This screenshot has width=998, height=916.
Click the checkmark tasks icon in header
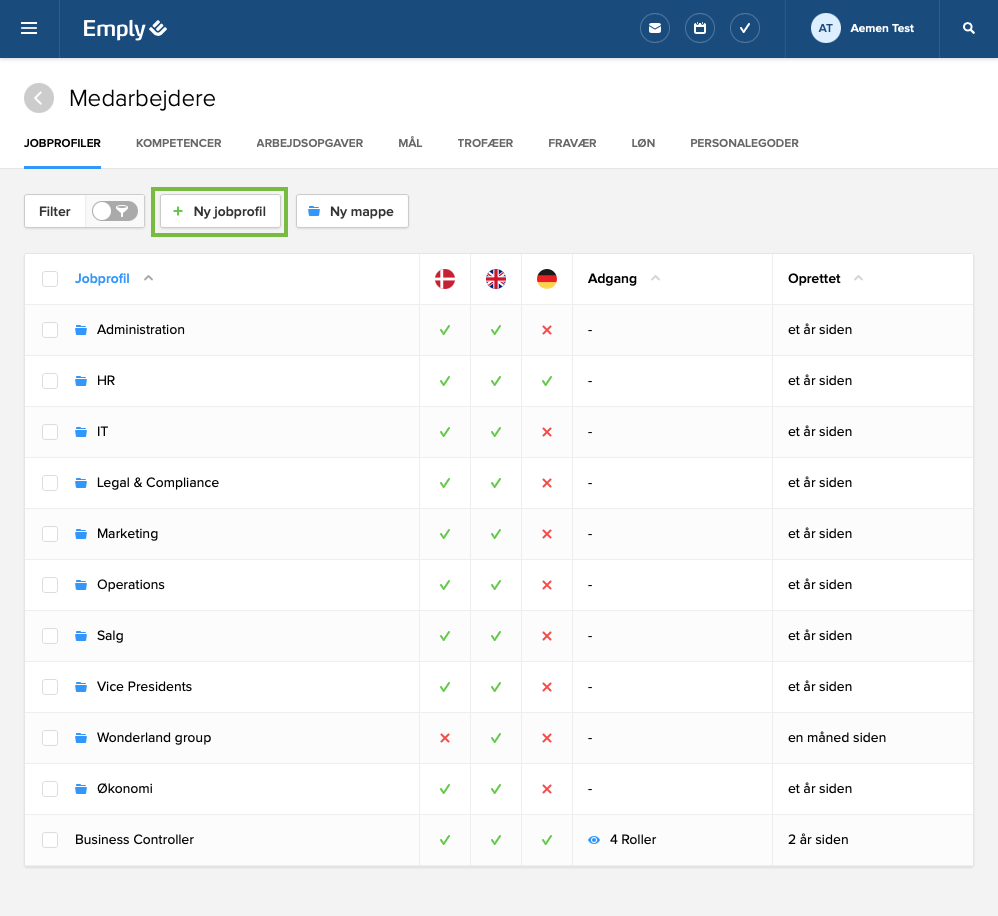click(x=745, y=29)
